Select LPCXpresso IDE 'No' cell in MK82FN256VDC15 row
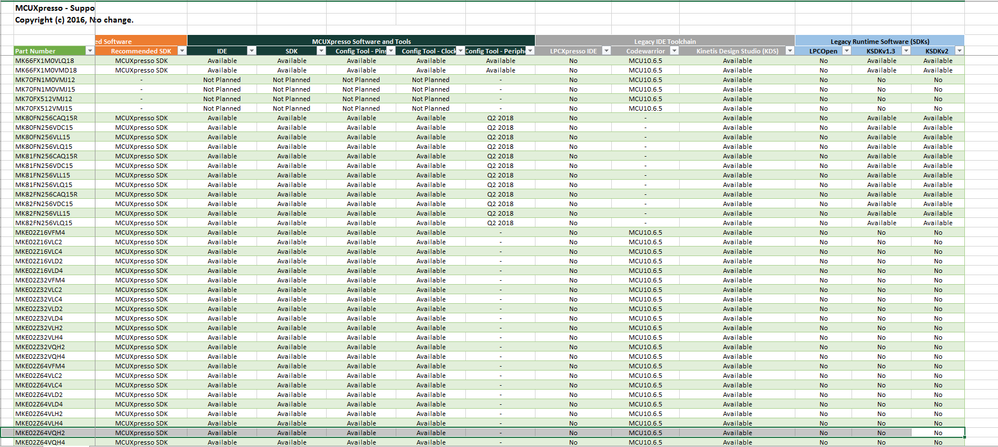The width and height of the screenshot is (998, 447). 573,204
